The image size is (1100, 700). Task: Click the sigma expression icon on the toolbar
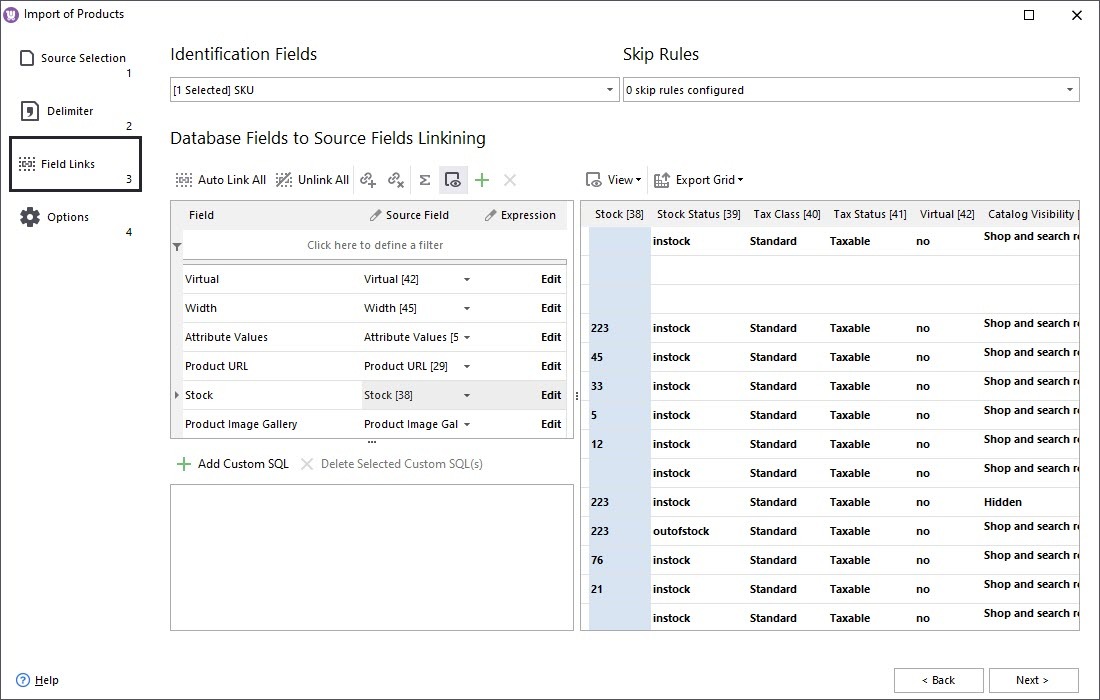426,180
